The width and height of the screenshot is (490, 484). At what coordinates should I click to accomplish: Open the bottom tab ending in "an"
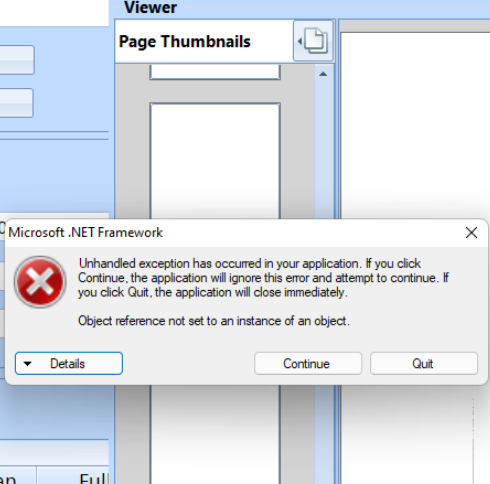17,476
